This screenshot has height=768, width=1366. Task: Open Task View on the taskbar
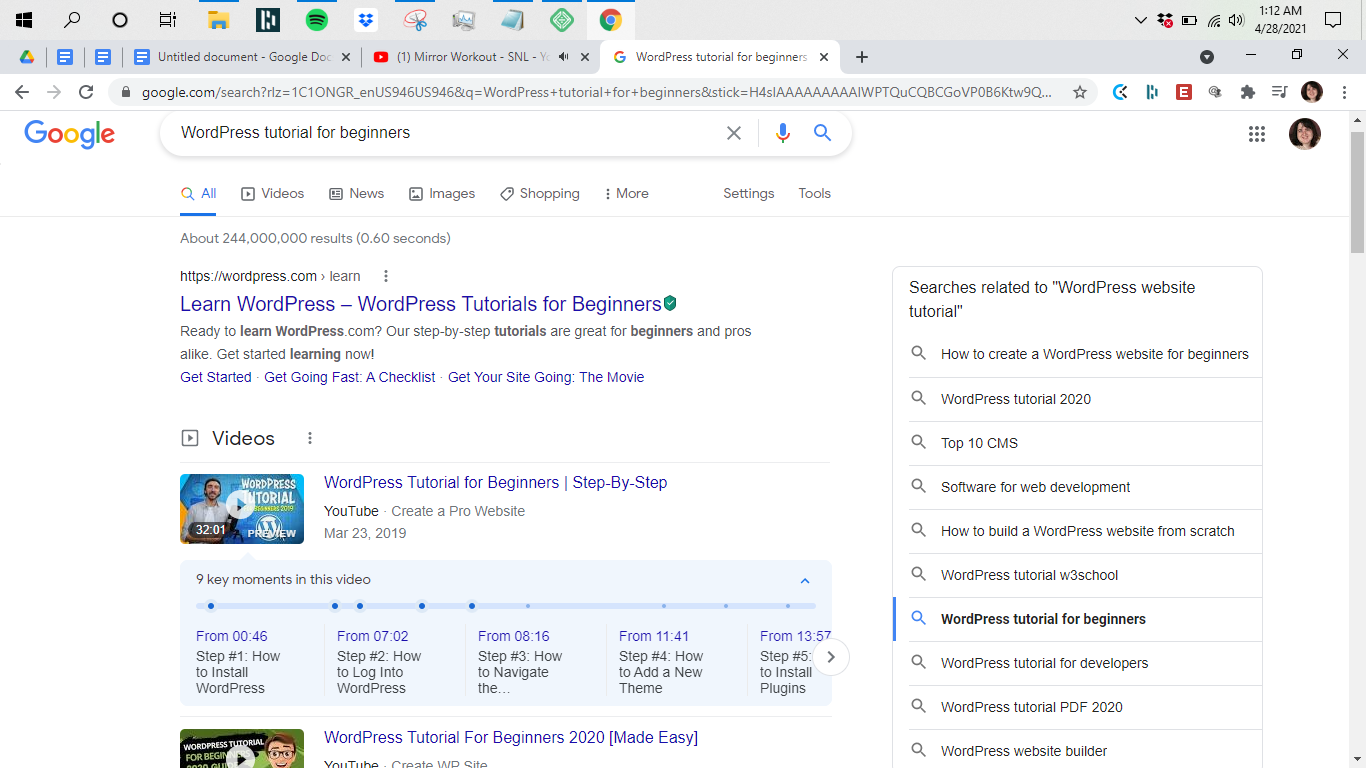168,20
